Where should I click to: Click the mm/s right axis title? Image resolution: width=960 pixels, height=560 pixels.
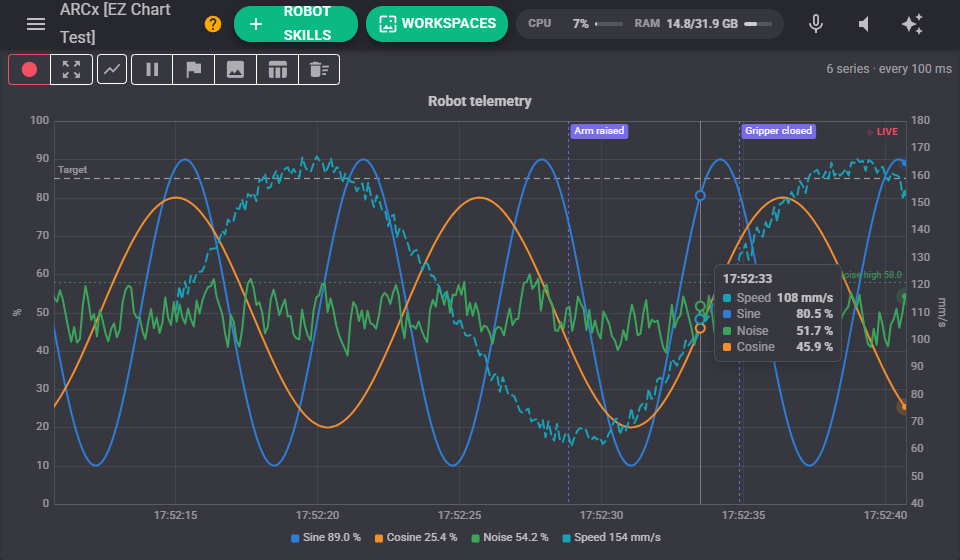coord(942,312)
